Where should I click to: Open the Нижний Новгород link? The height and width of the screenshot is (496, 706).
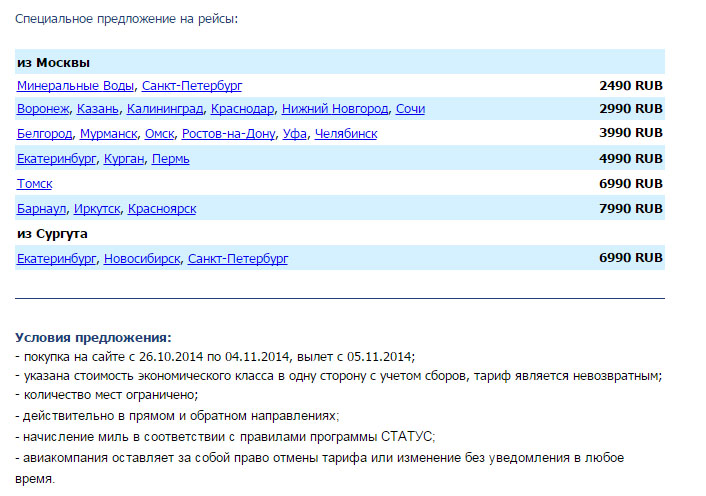[x=335, y=109]
